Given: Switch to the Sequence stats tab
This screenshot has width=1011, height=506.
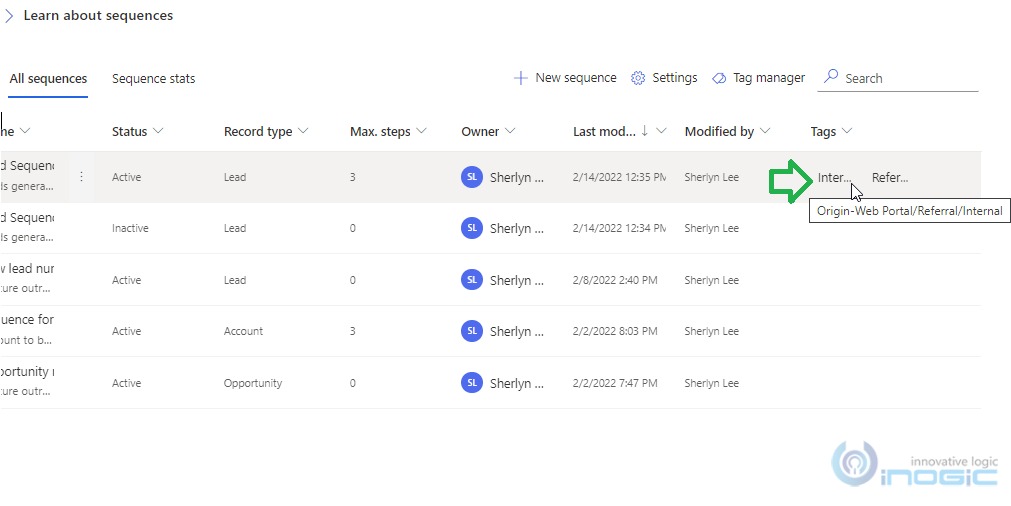Looking at the screenshot, I should click(x=153, y=79).
